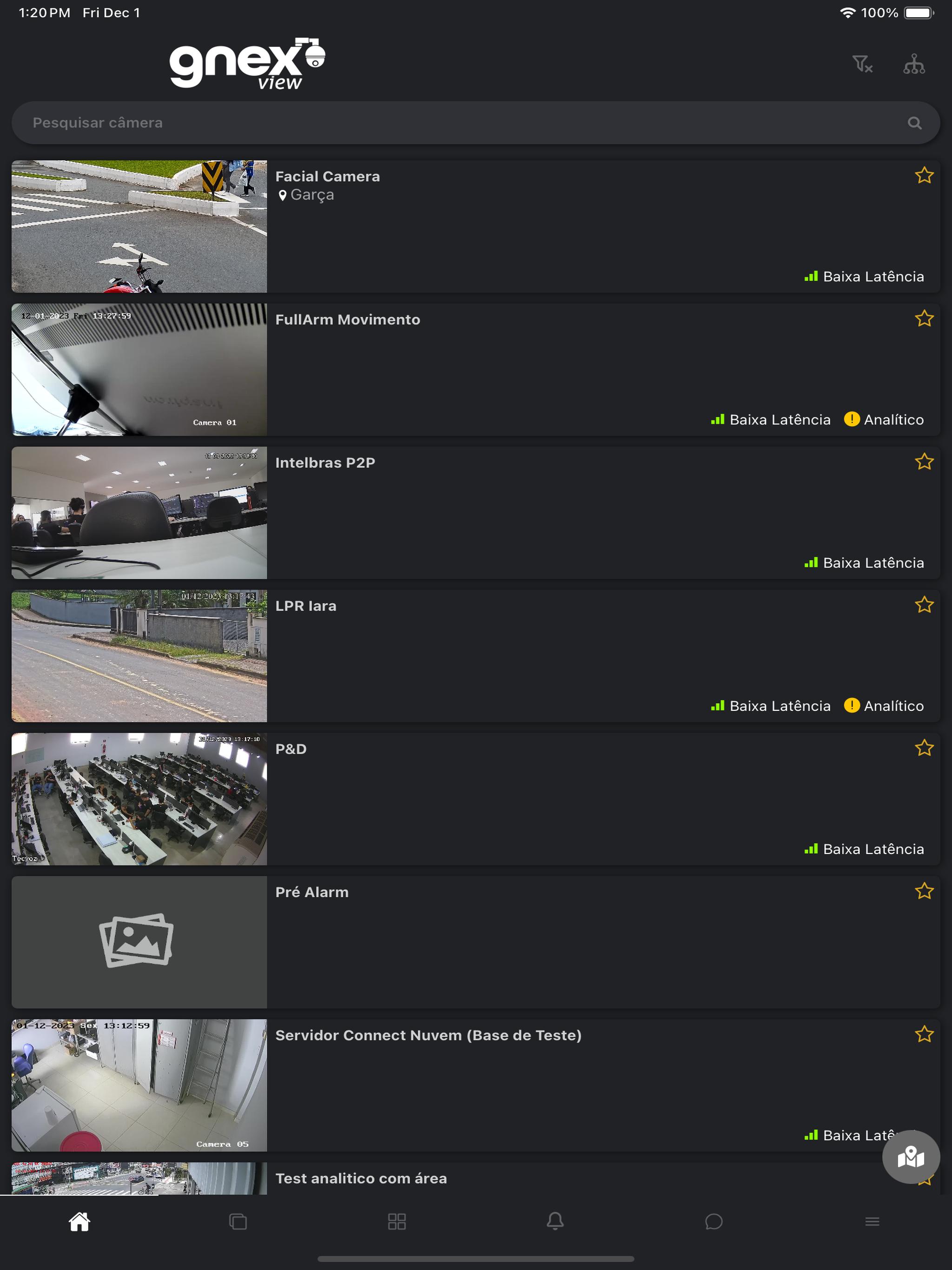Focus the Pesquisar câmera search field

tap(476, 123)
